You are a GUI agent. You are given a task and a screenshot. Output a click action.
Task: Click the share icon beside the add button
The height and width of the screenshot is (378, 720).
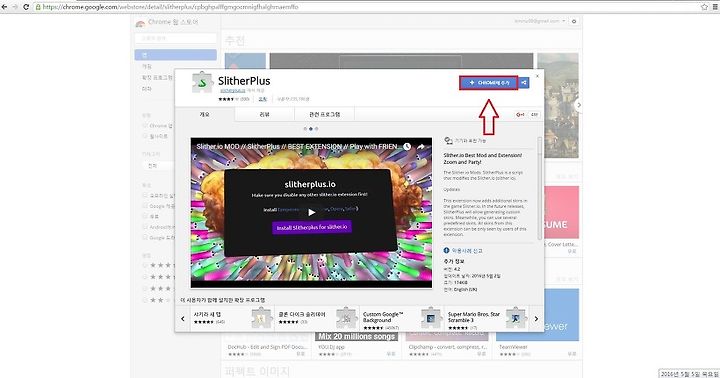pyautogui.click(x=523, y=83)
